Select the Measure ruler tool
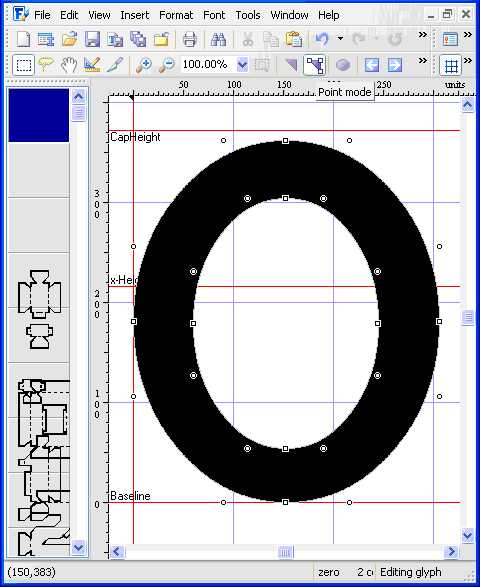 [92, 65]
